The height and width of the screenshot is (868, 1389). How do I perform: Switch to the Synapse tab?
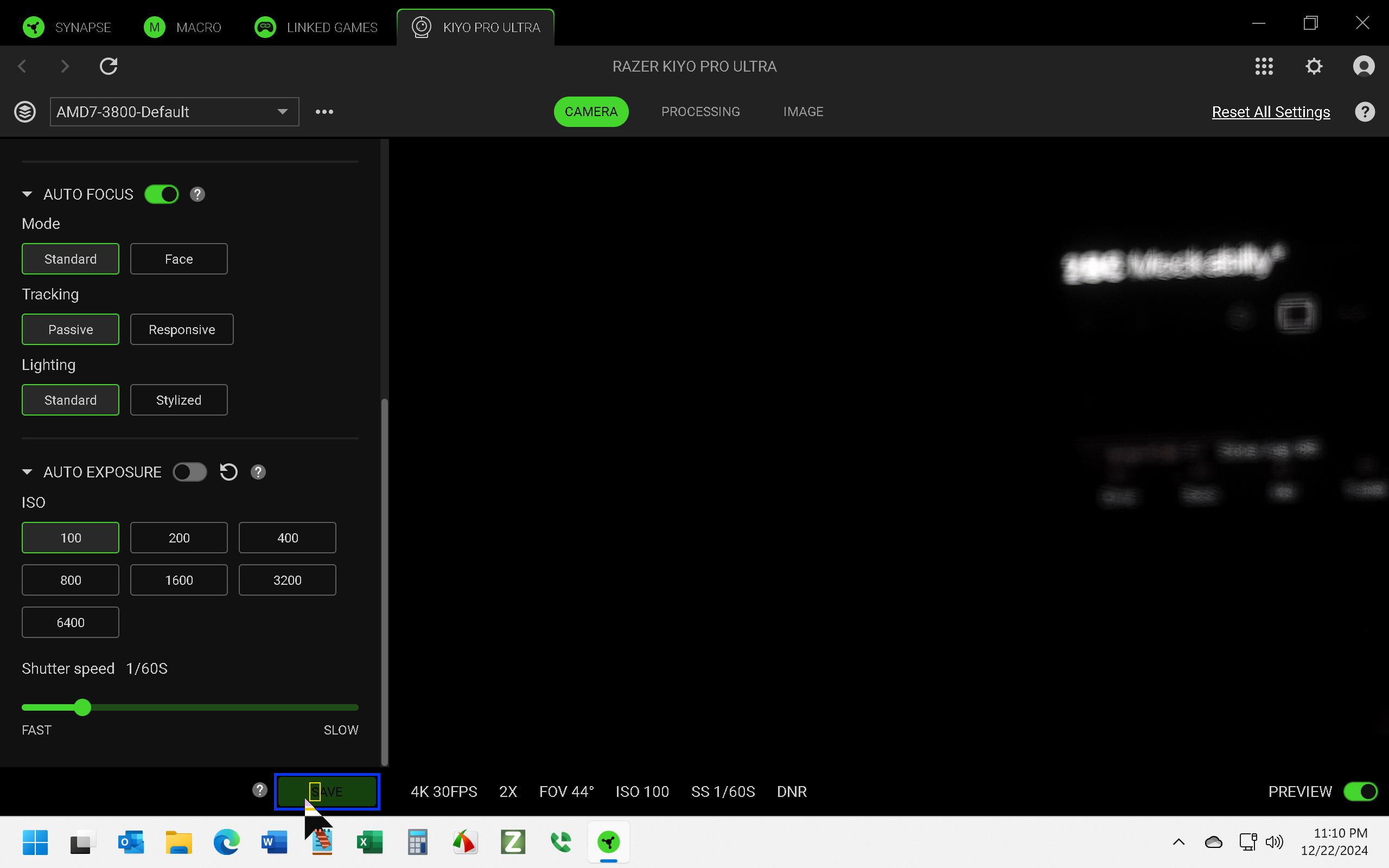[x=67, y=27]
